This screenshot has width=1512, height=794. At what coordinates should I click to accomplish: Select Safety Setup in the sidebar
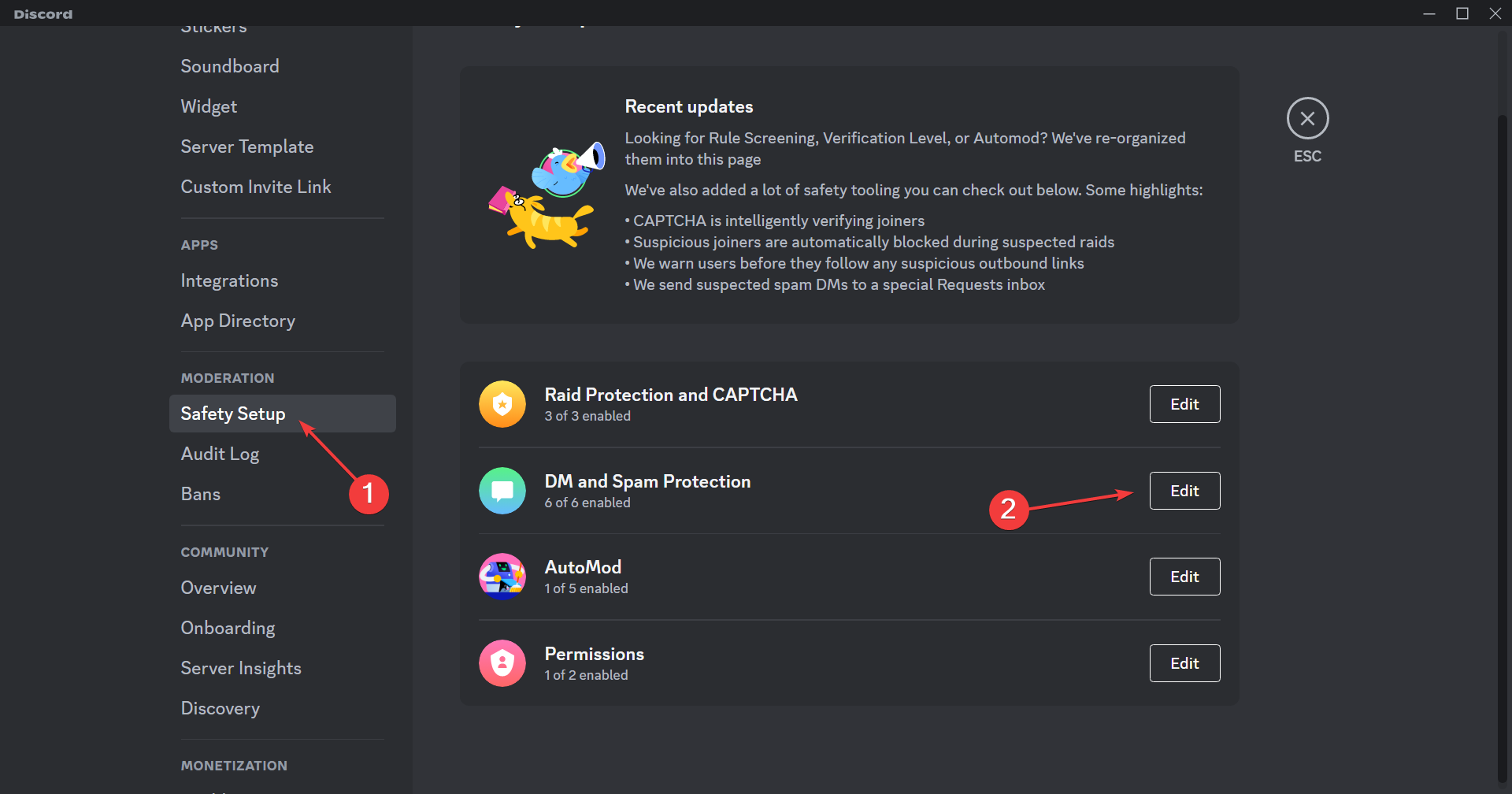tap(282, 414)
